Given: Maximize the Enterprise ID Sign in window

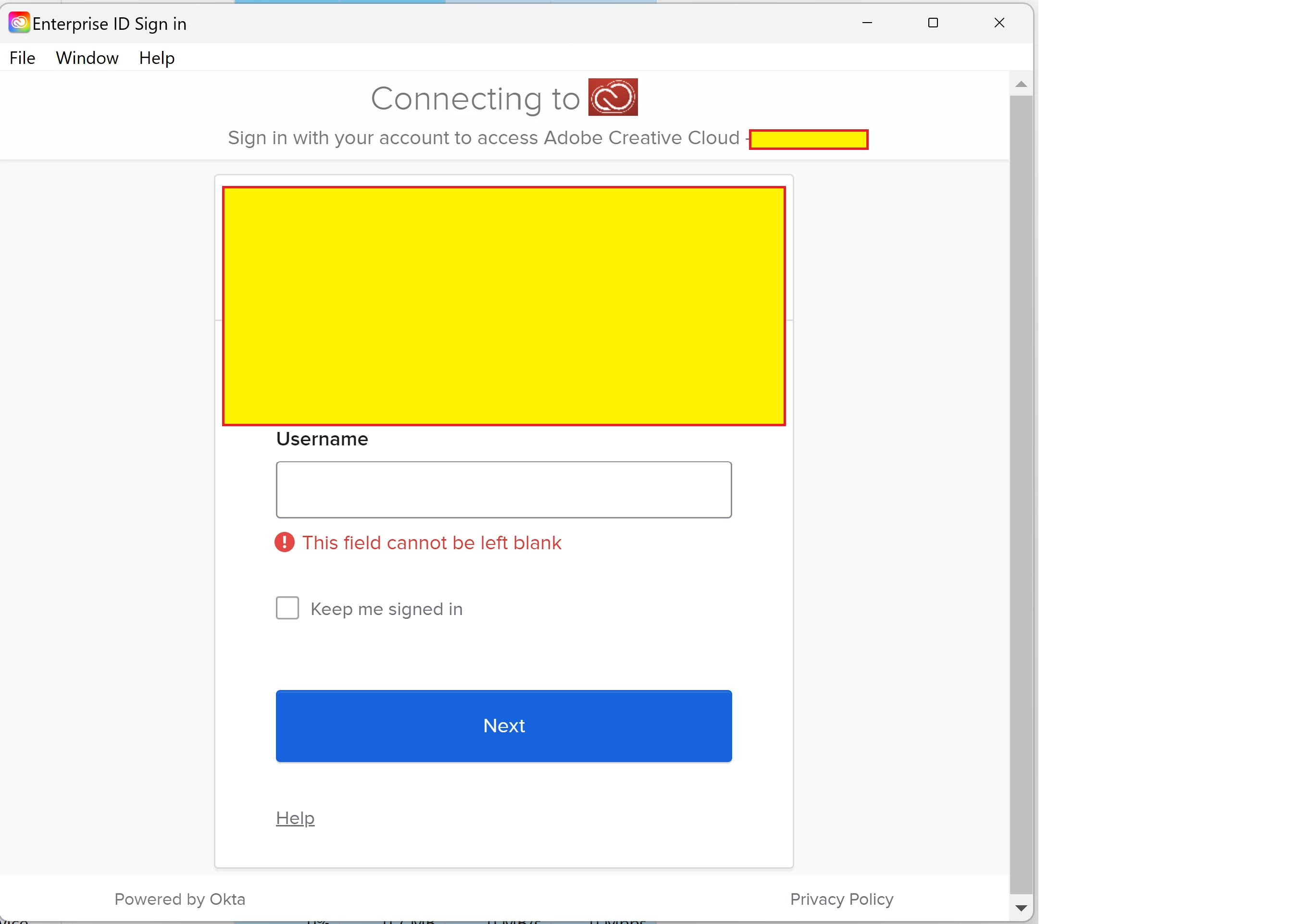Looking at the screenshot, I should pos(933,23).
